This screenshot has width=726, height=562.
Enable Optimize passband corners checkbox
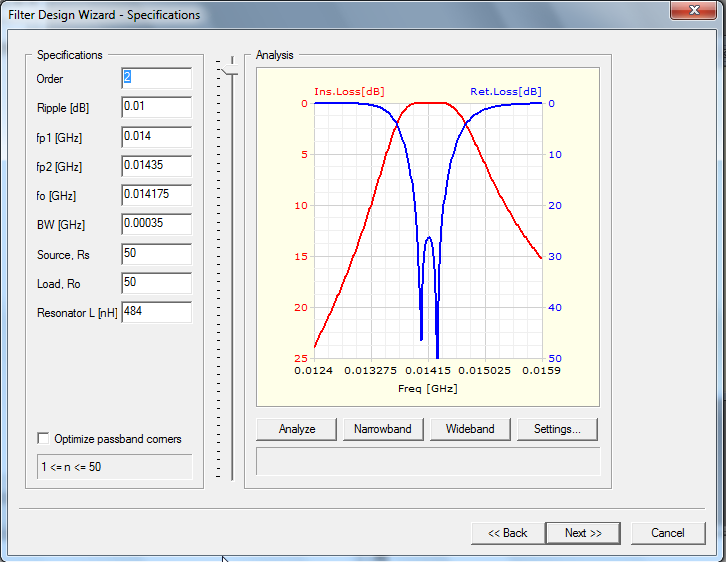tap(43, 439)
